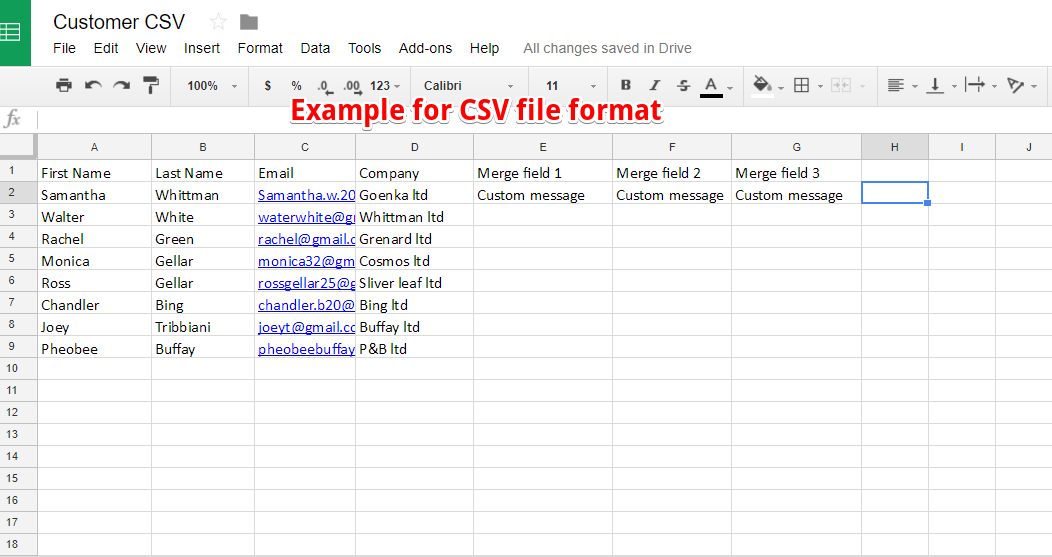Open the Add-ons menu
The image size is (1052, 557).
425,48
